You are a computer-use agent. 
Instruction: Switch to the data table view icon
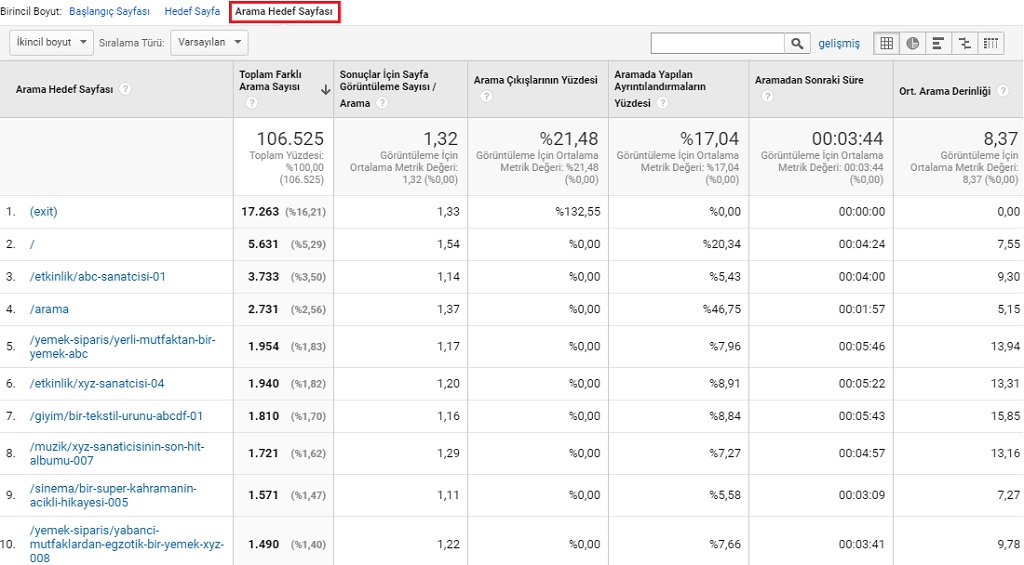click(x=886, y=43)
